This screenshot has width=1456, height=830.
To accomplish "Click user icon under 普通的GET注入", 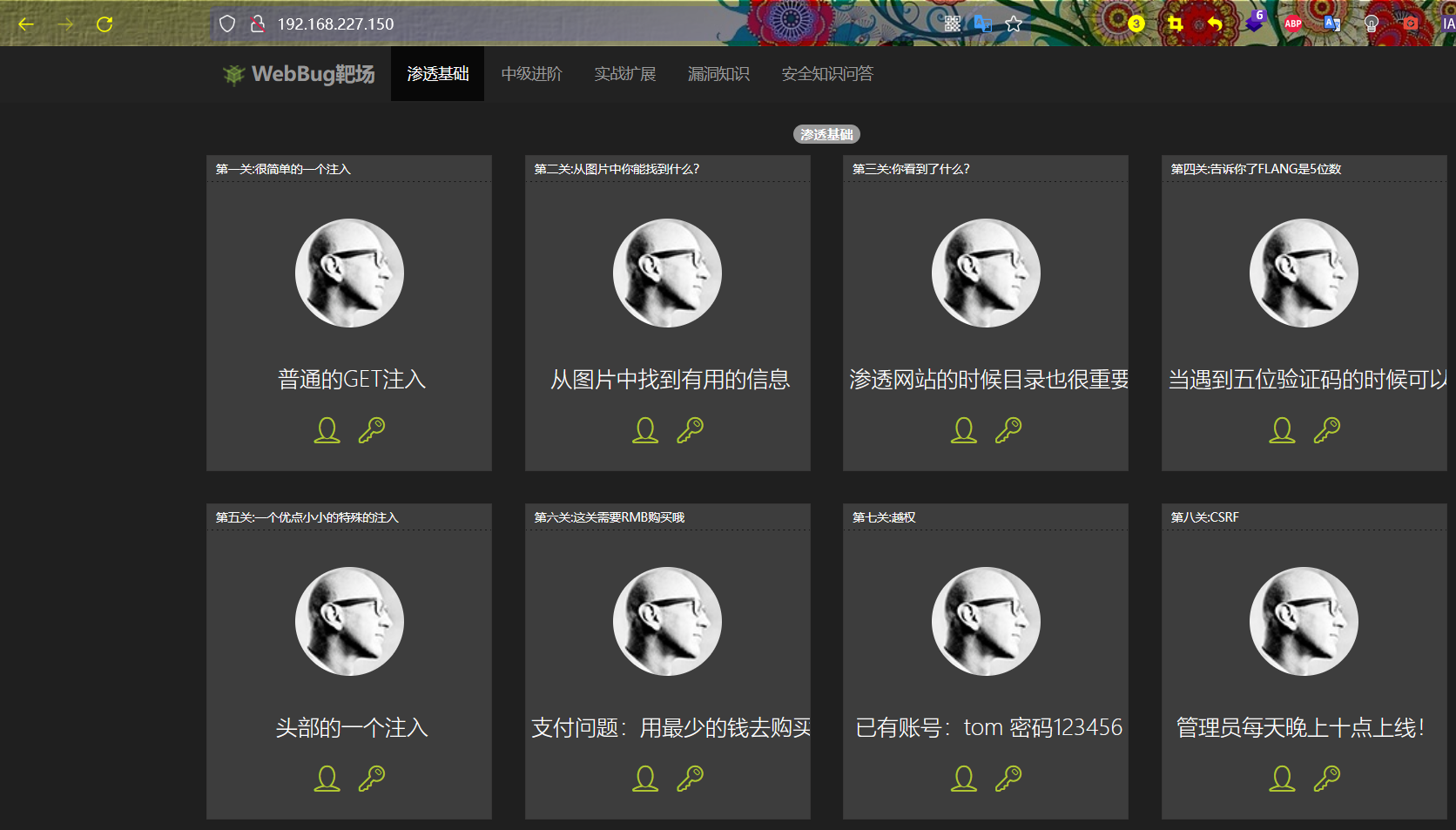I will (327, 430).
